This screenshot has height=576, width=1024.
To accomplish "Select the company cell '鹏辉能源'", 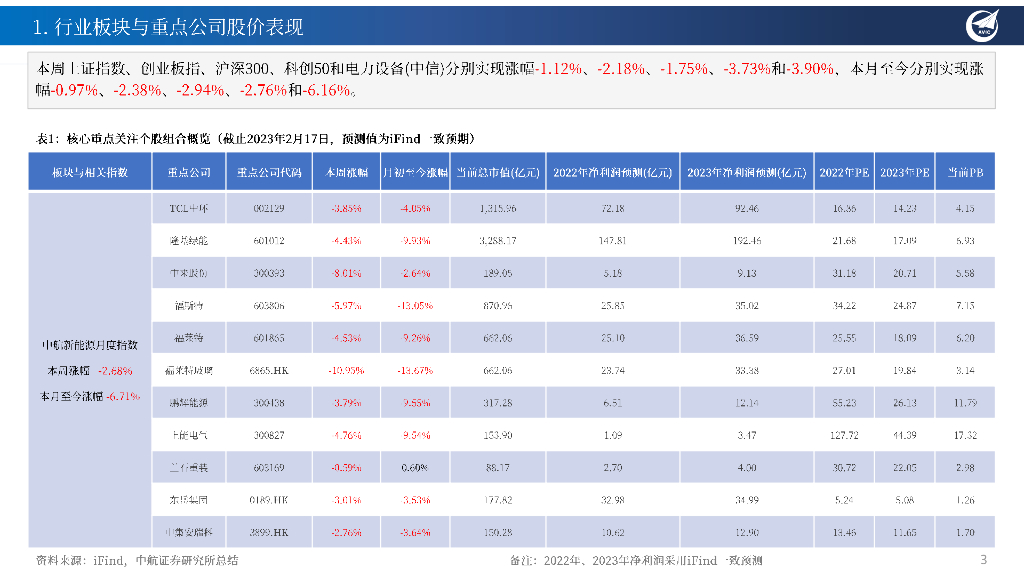I will [189, 403].
